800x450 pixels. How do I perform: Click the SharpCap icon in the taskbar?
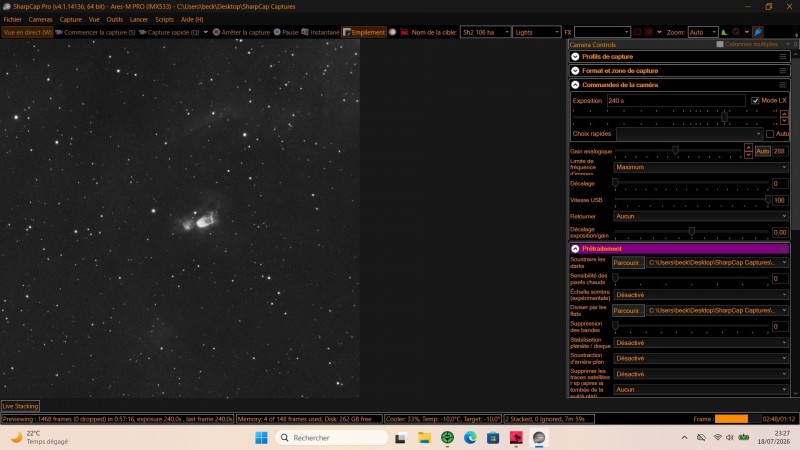539,438
